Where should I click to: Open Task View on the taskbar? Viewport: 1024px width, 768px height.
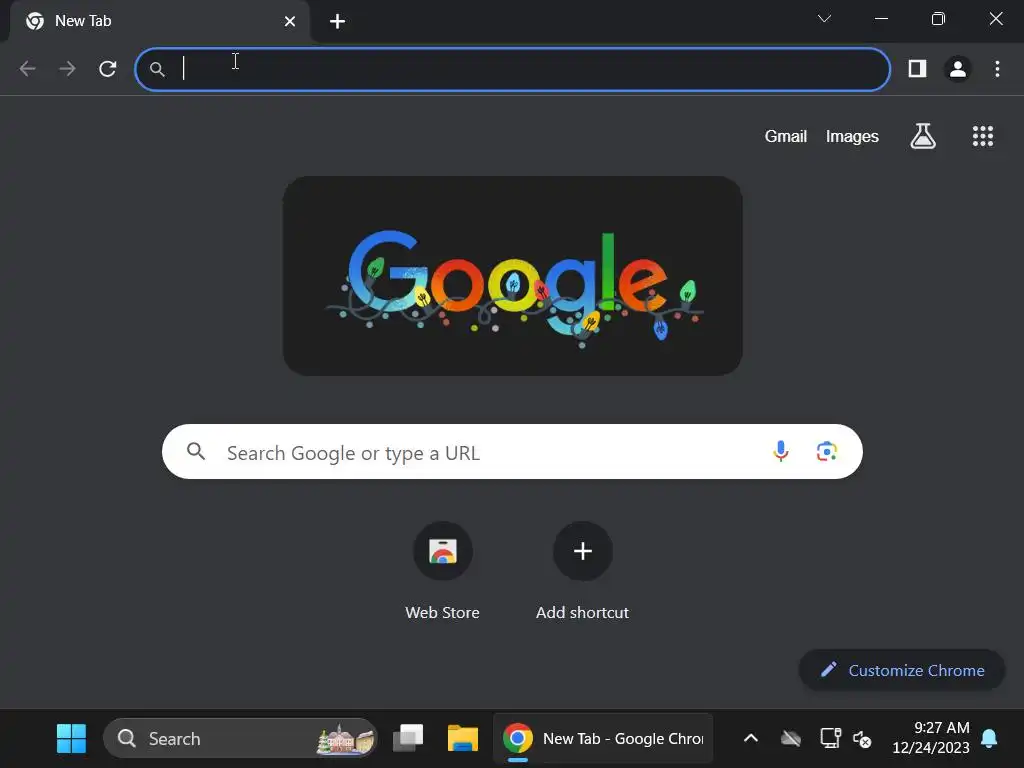[408, 739]
